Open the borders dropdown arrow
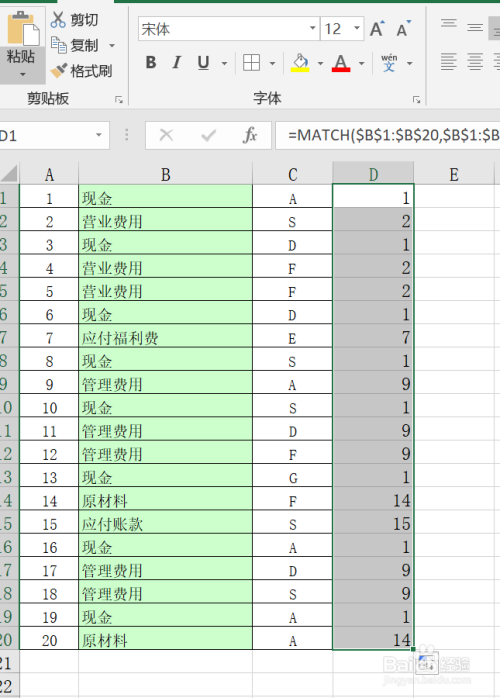The height and width of the screenshot is (698, 500). point(272,64)
